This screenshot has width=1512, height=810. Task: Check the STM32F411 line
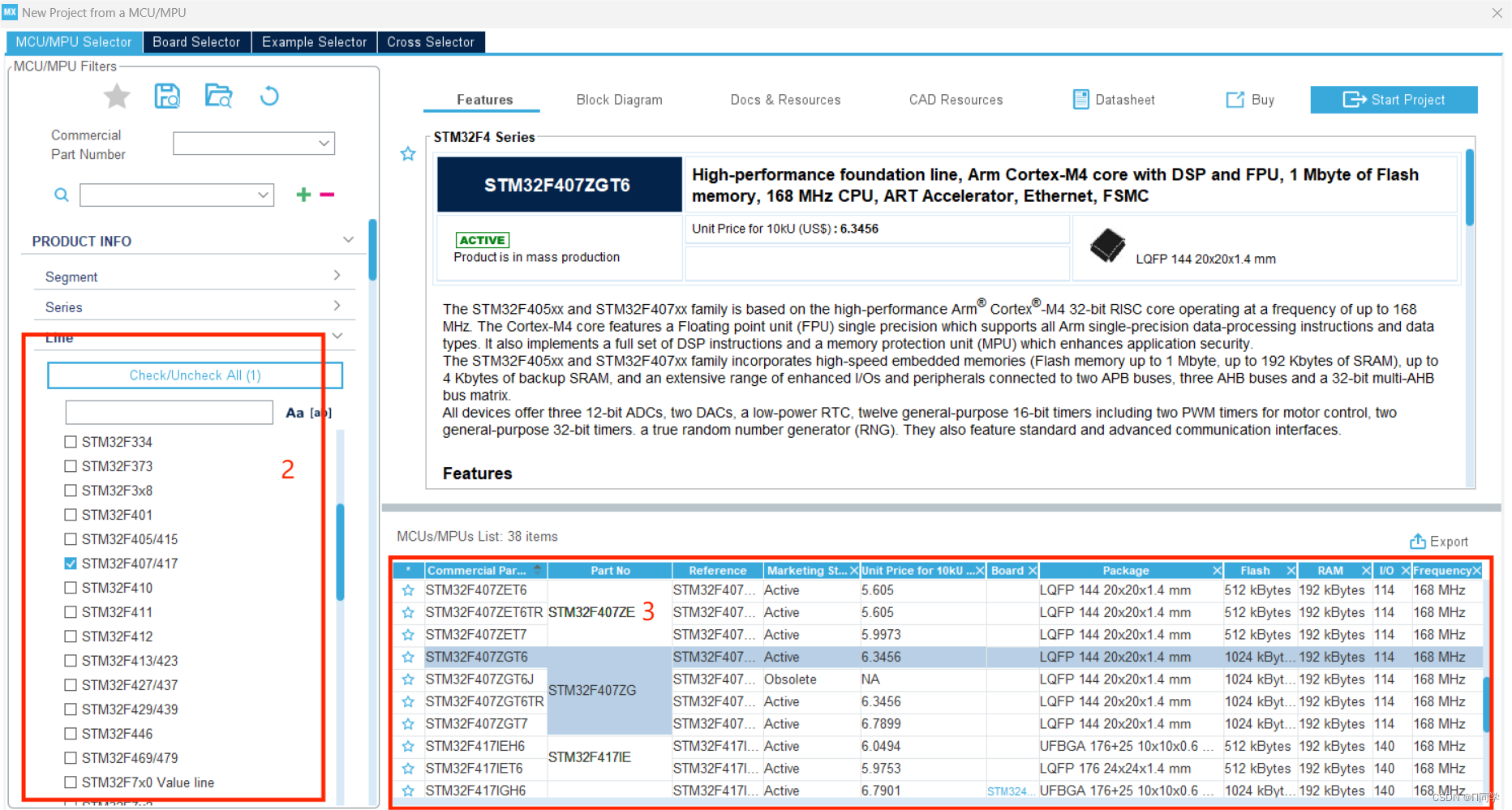click(71, 612)
